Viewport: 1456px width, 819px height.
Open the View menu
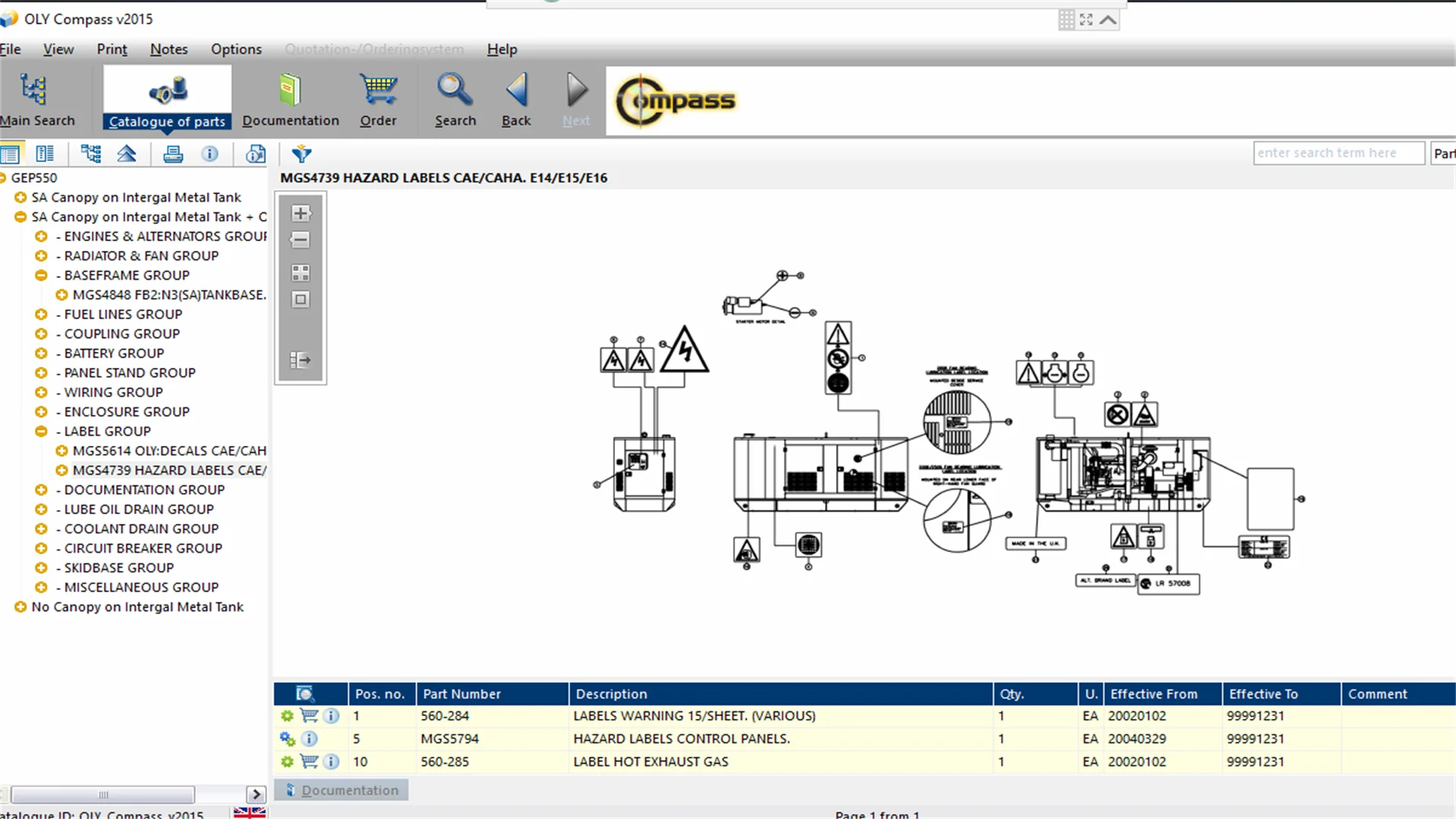coord(58,49)
